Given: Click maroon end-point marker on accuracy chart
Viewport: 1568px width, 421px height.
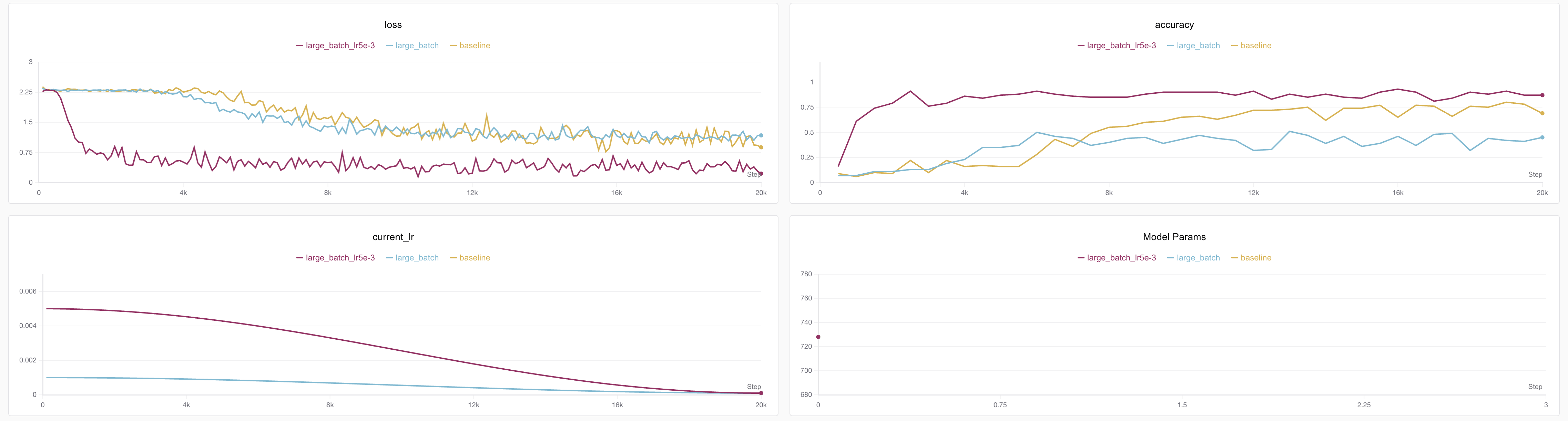Looking at the screenshot, I should click(x=1542, y=95).
